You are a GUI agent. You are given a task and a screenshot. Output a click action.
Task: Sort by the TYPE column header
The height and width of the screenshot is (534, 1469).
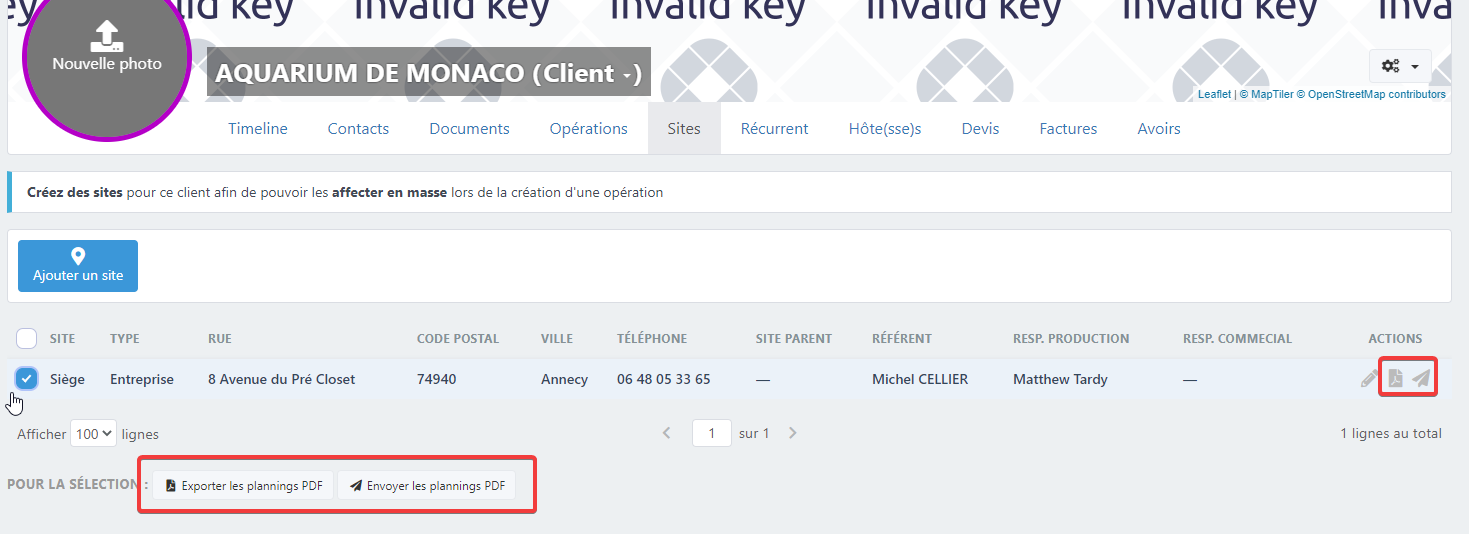pyautogui.click(x=125, y=338)
